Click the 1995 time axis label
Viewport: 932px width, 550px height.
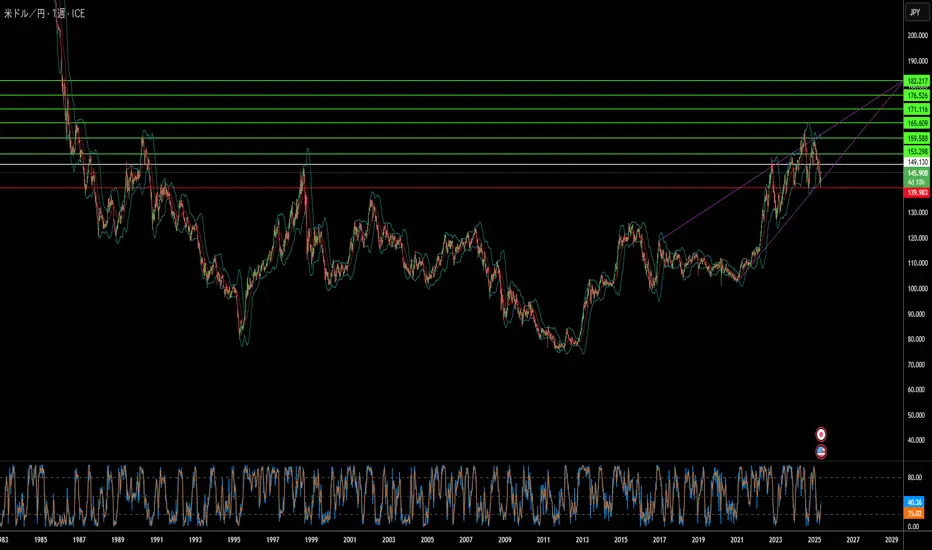click(x=234, y=540)
